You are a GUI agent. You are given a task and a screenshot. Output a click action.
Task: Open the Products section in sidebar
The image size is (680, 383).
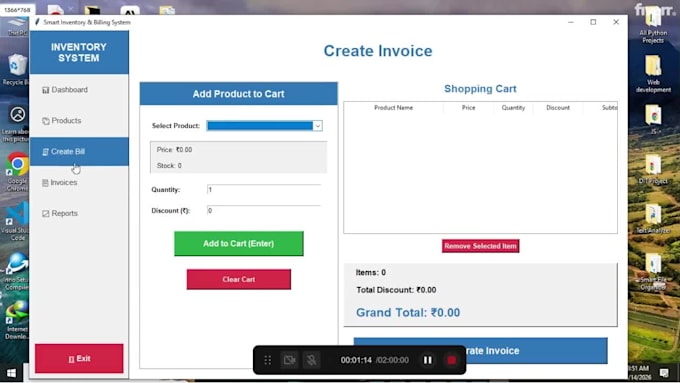[x=79, y=121]
